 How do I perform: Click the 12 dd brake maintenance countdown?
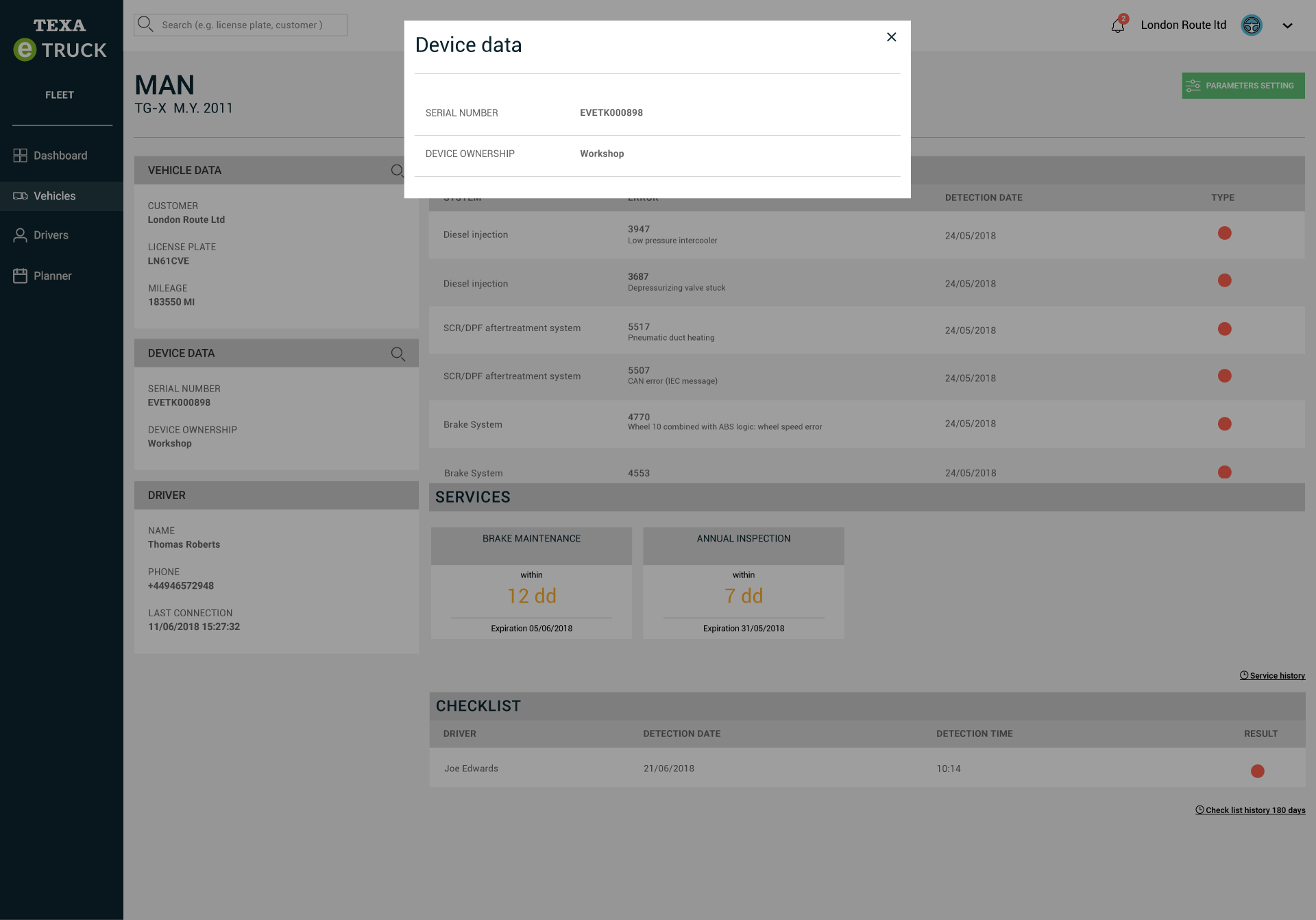(532, 596)
